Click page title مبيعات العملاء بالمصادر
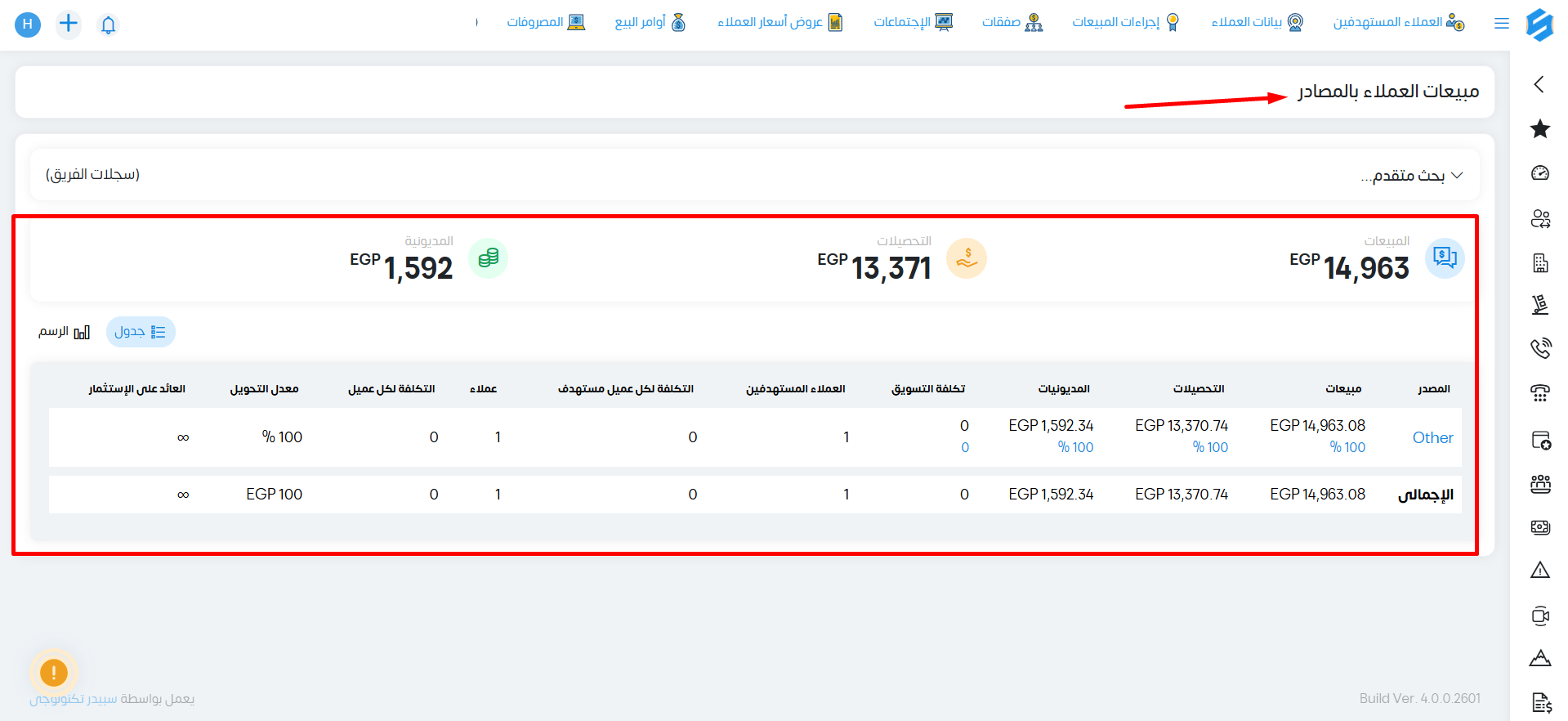The width and height of the screenshot is (1568, 721). [x=1388, y=92]
